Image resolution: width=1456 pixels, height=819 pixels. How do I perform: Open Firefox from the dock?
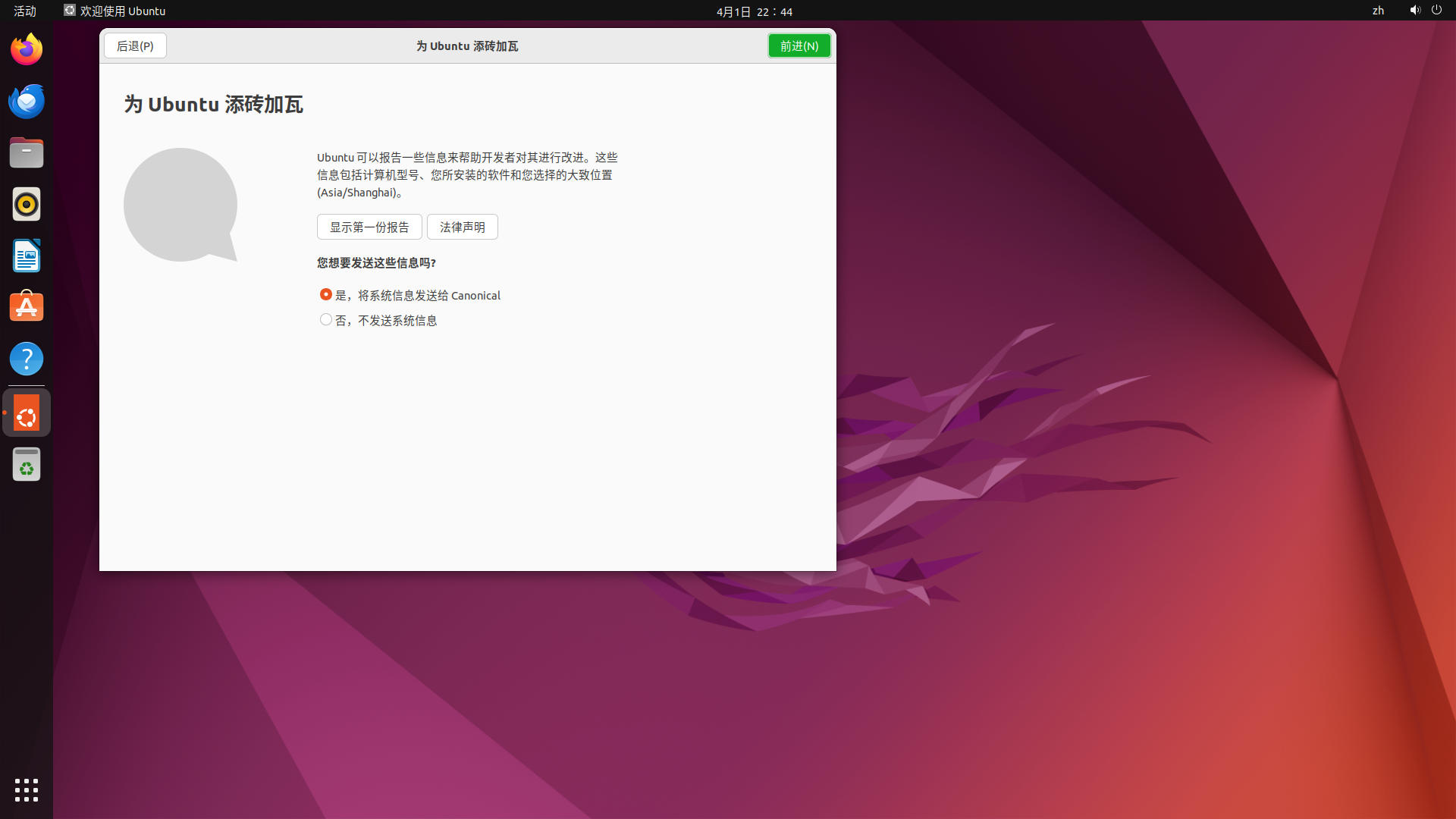tap(27, 50)
